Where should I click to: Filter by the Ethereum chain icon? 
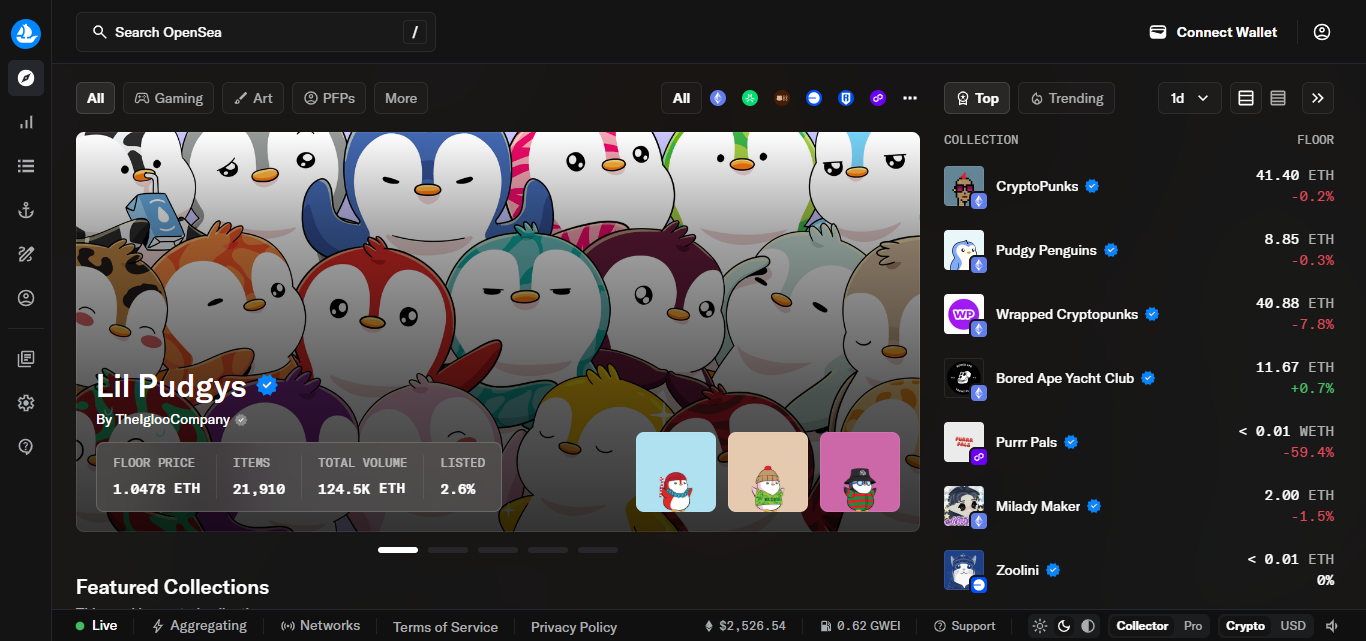[718, 98]
